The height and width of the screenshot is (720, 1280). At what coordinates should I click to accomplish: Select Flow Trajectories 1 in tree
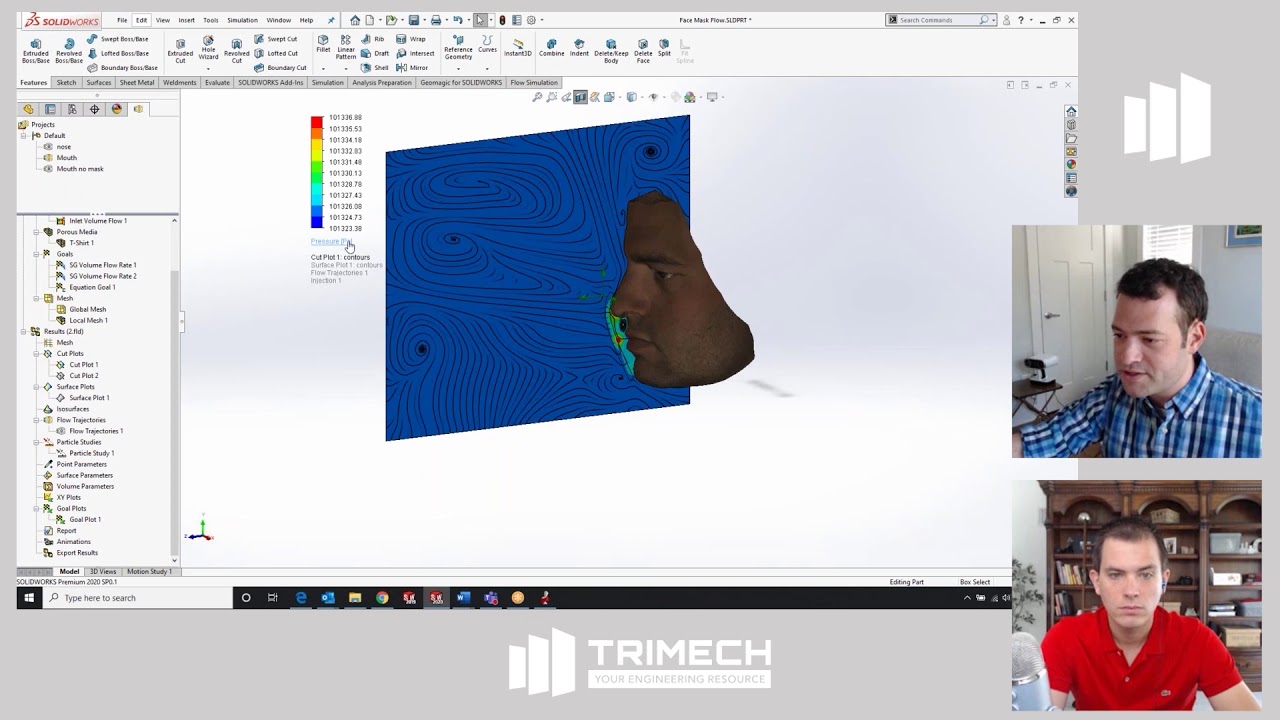click(96, 431)
